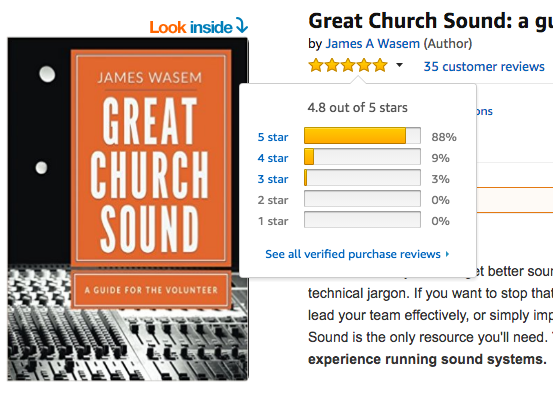
Task: Click the 3 star rating bar
Action: [x=362, y=178]
